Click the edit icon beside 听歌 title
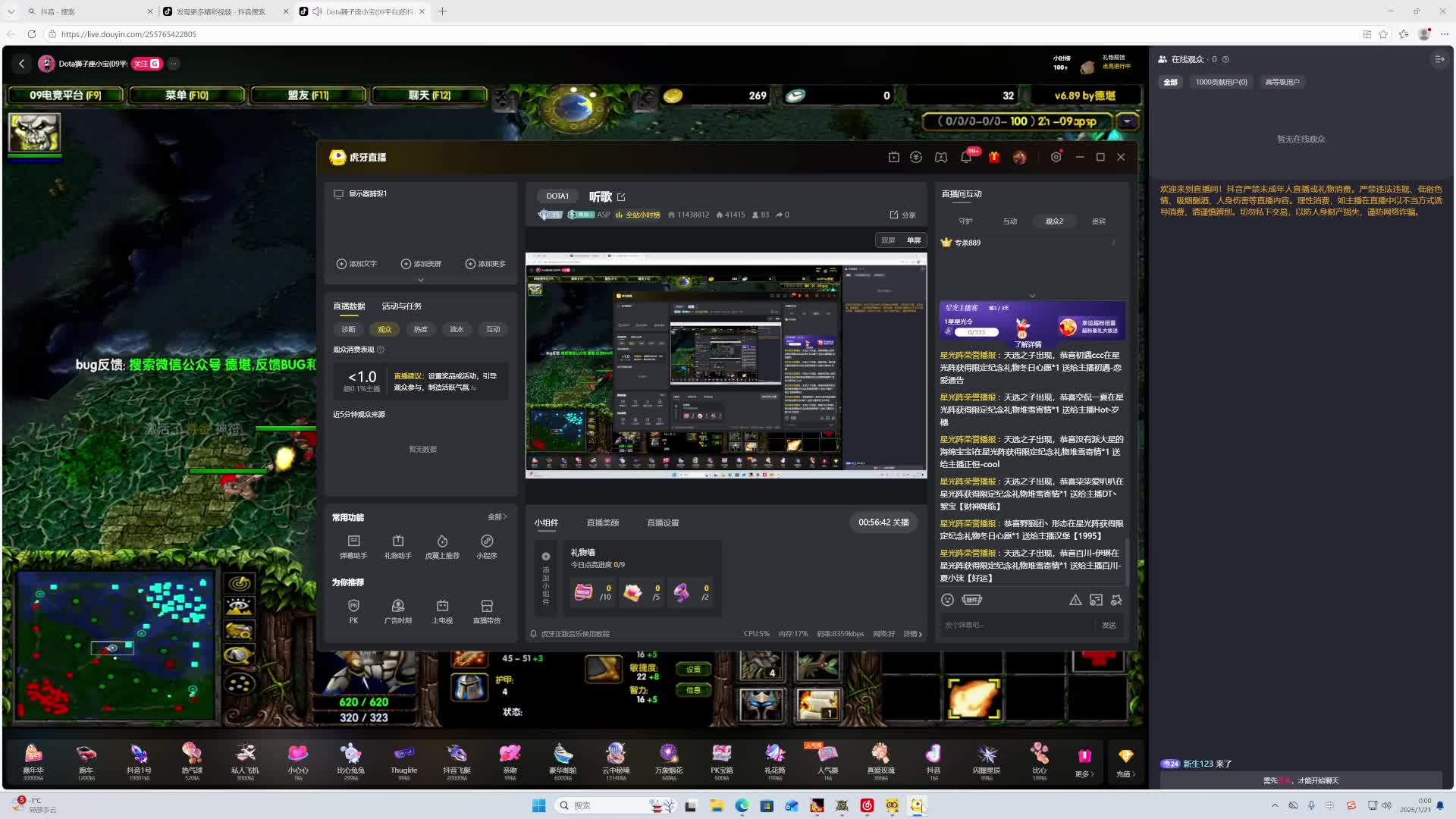This screenshot has width=1456, height=819. (621, 197)
